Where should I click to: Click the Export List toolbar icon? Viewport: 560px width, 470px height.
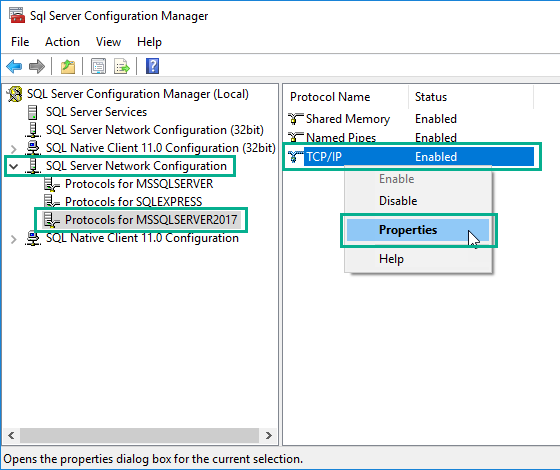[121, 66]
